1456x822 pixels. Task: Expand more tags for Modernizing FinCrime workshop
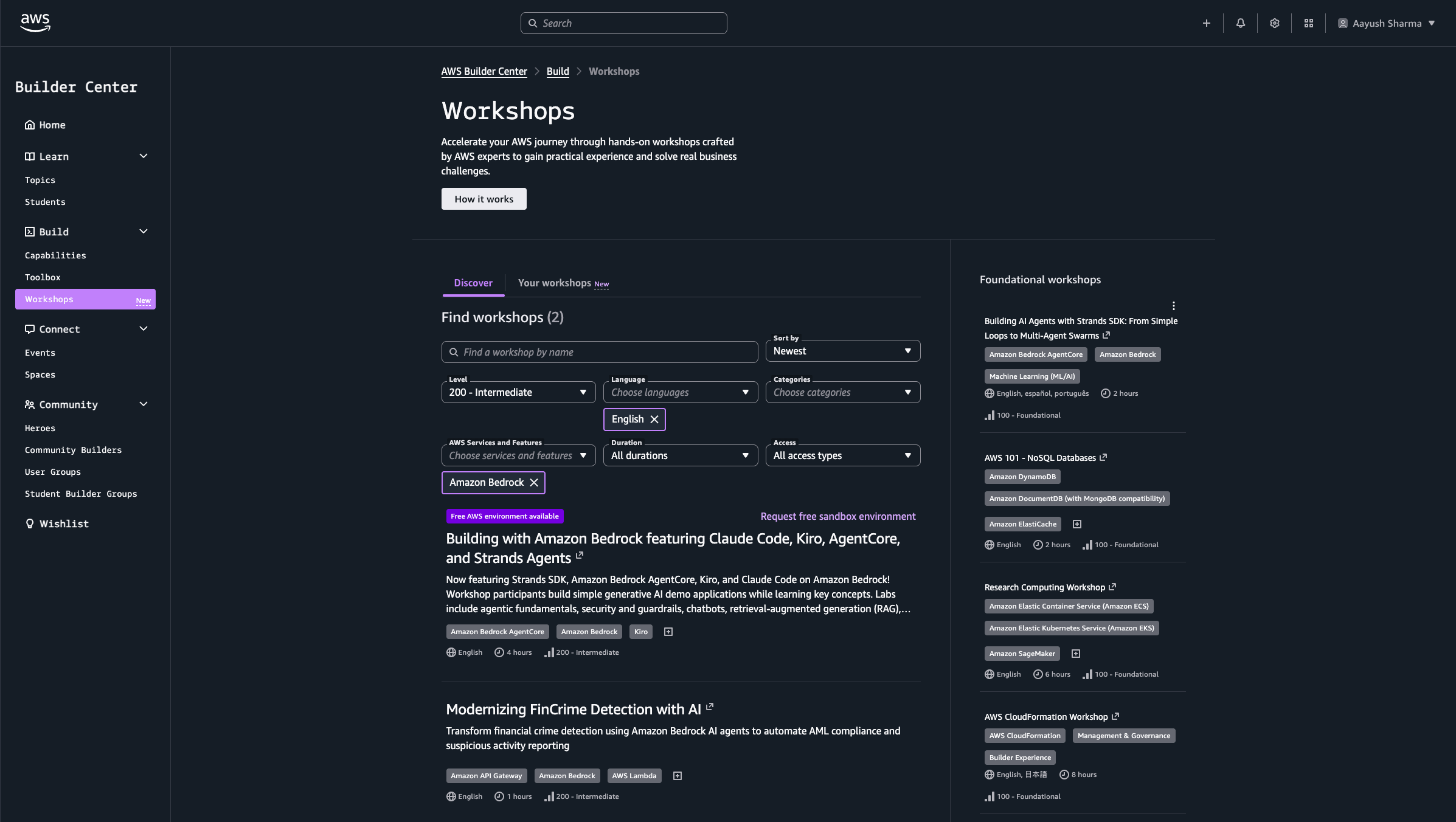(x=678, y=776)
